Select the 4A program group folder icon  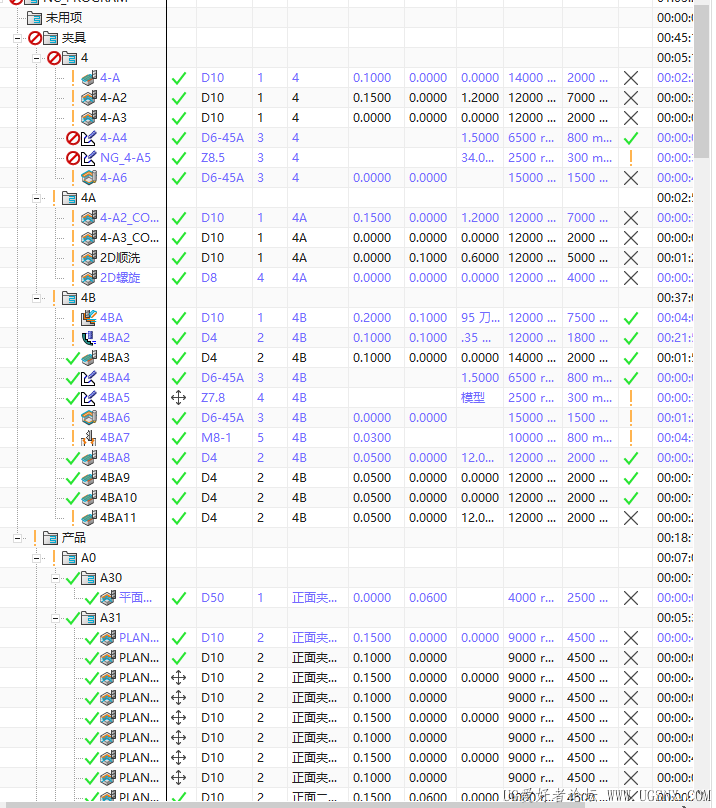[70, 198]
